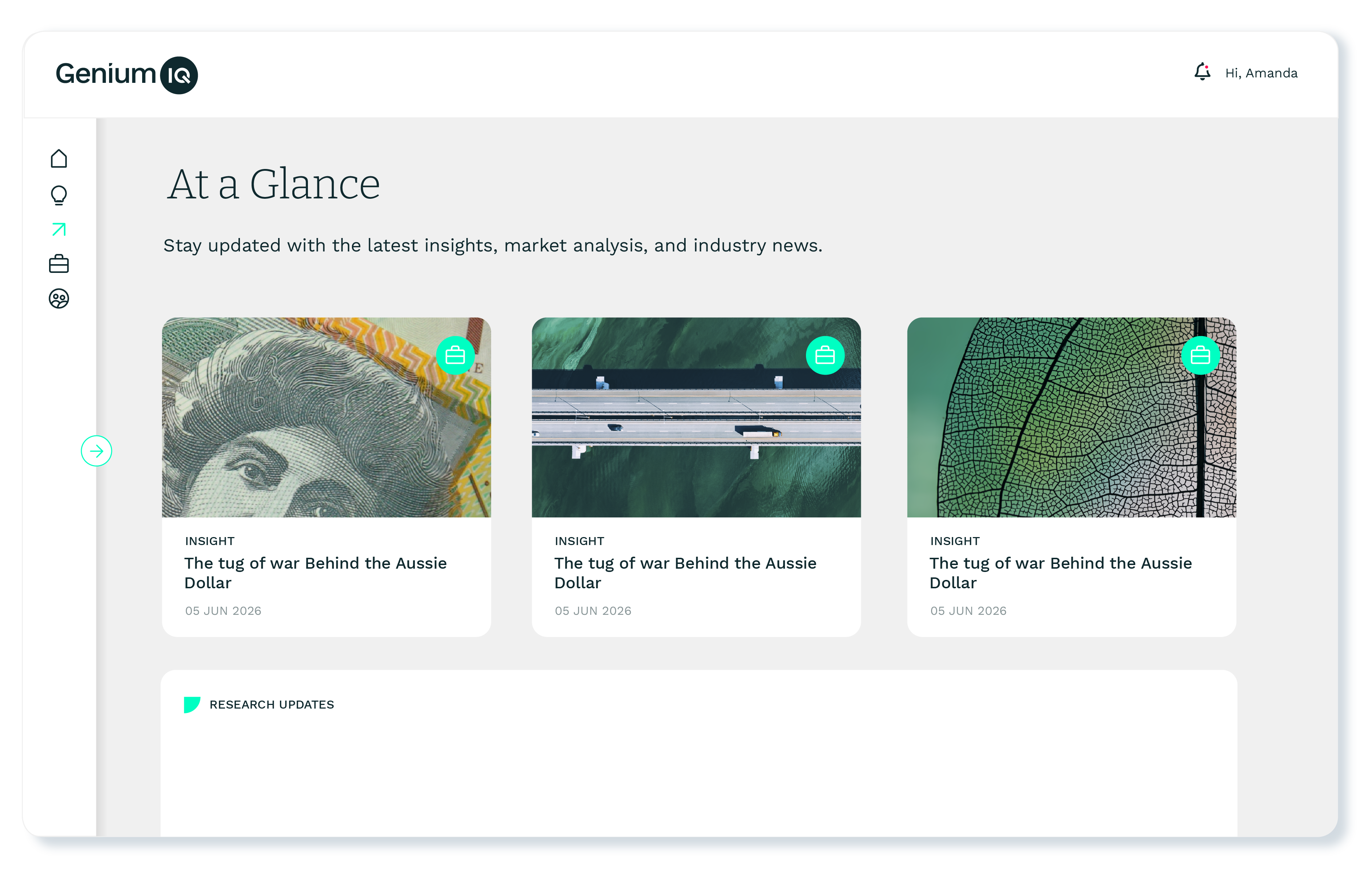
Task: Click the briefcase badge on the leaf card
Action: [x=1200, y=355]
